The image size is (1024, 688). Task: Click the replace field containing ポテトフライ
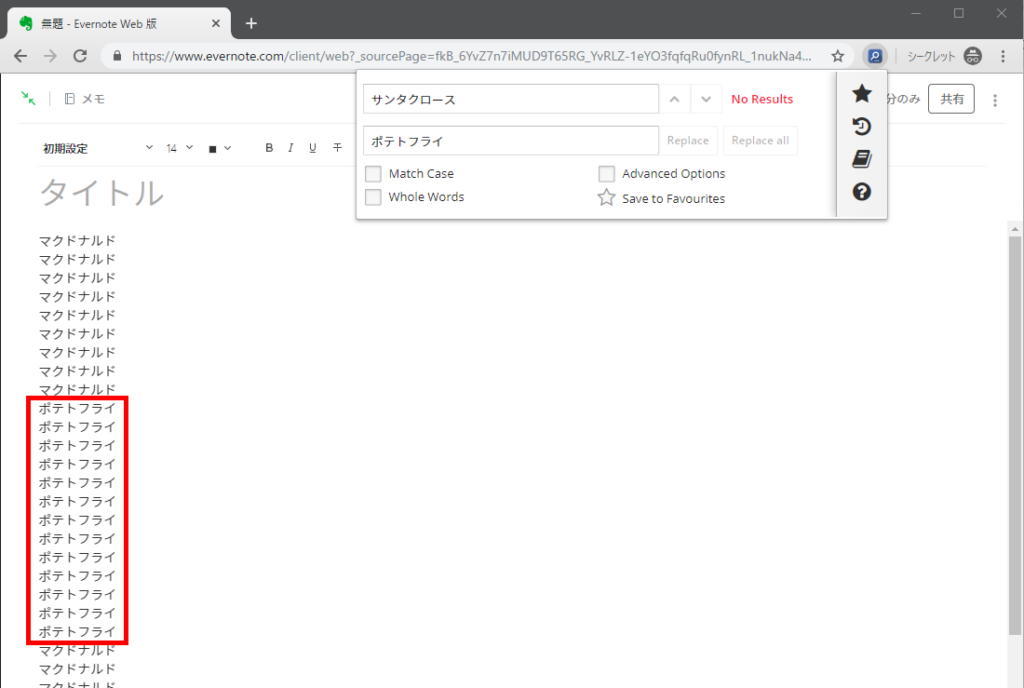click(511, 140)
